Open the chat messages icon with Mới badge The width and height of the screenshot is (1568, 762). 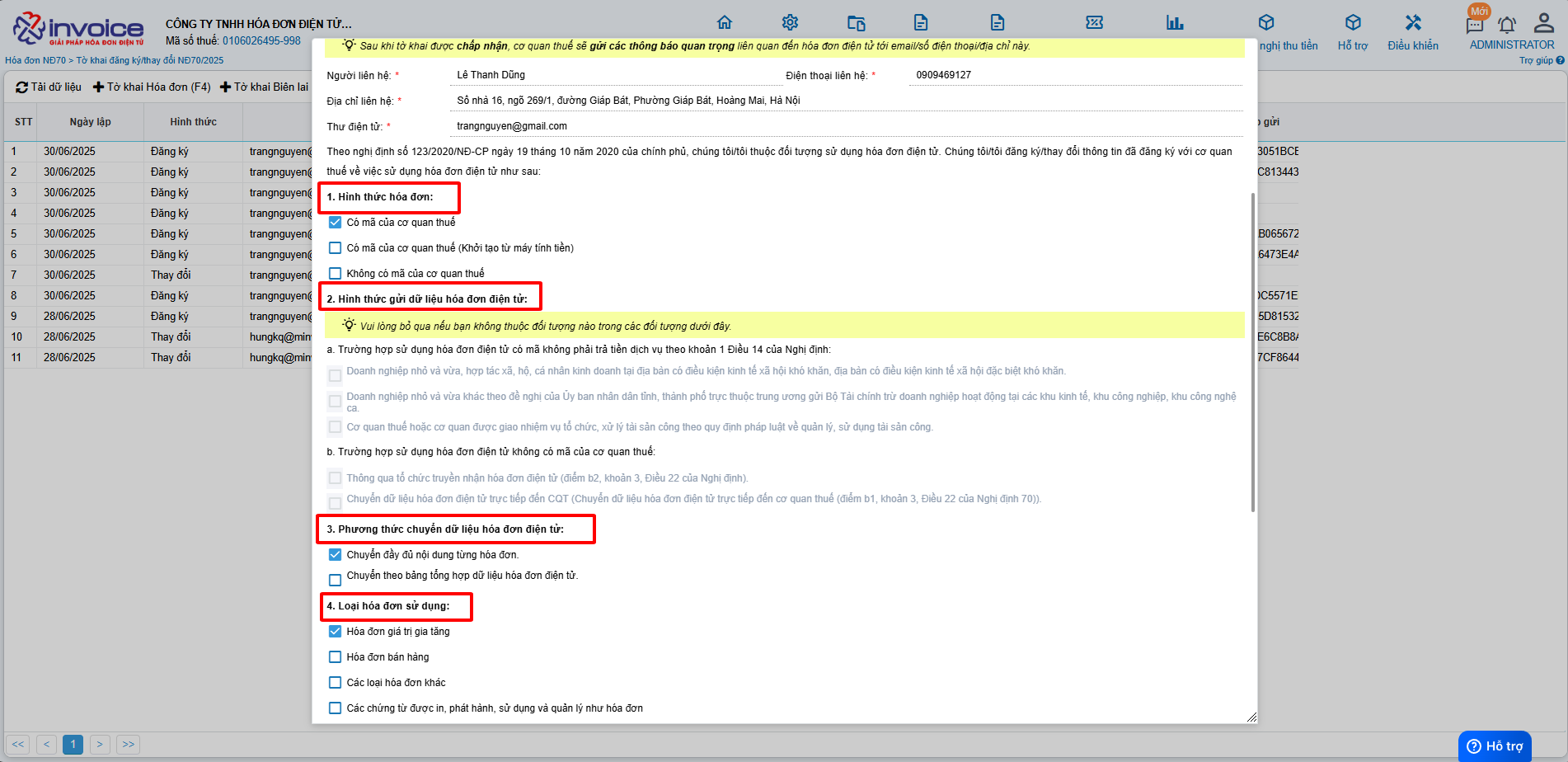click(x=1475, y=26)
